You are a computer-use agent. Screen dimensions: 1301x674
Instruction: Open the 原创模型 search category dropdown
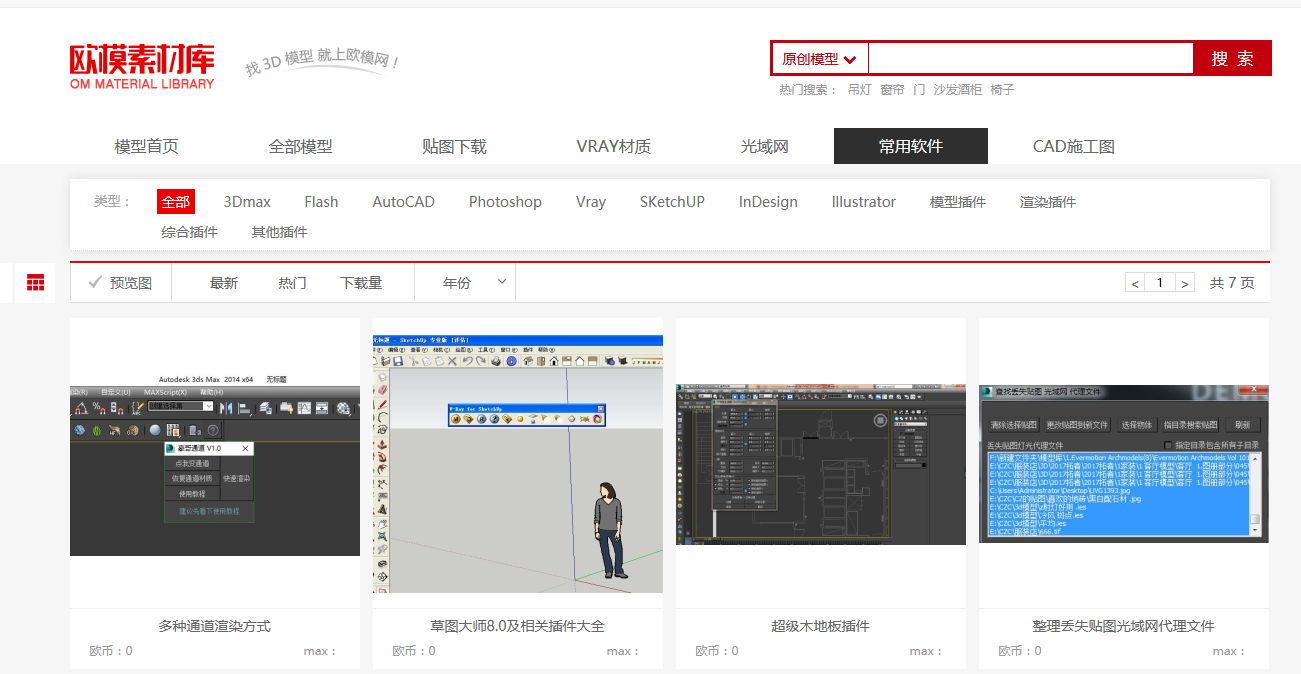click(x=820, y=59)
